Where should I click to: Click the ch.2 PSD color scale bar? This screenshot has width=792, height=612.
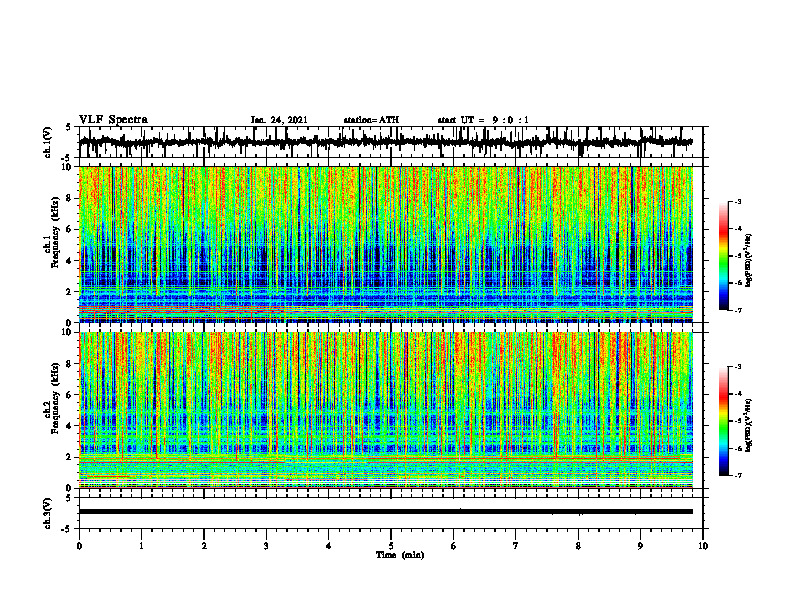[723, 421]
